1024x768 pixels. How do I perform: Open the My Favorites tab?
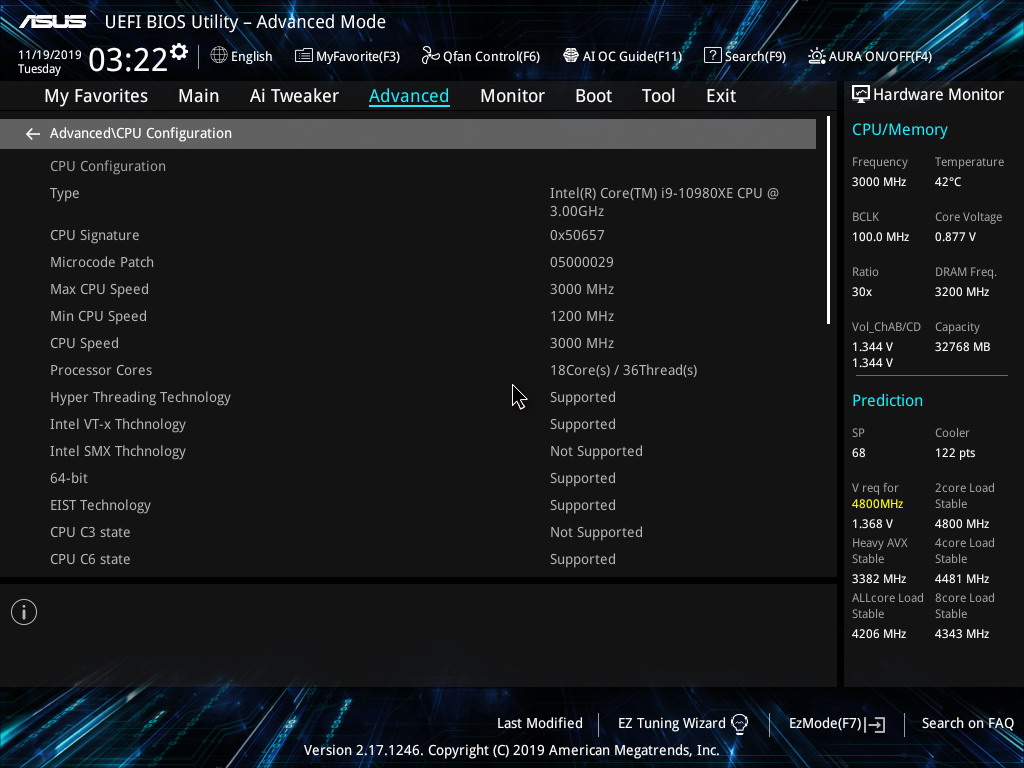pyautogui.click(x=96, y=96)
